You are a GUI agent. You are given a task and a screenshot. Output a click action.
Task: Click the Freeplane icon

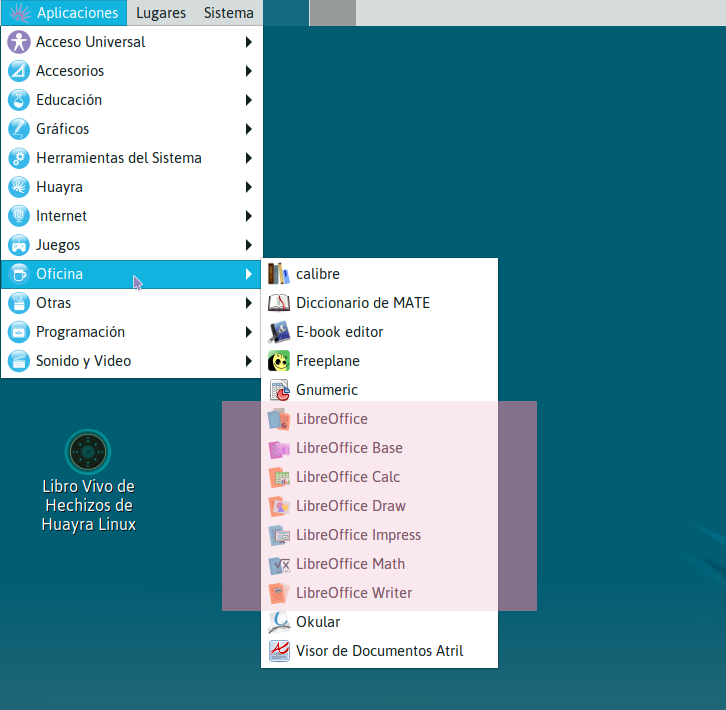coord(279,361)
